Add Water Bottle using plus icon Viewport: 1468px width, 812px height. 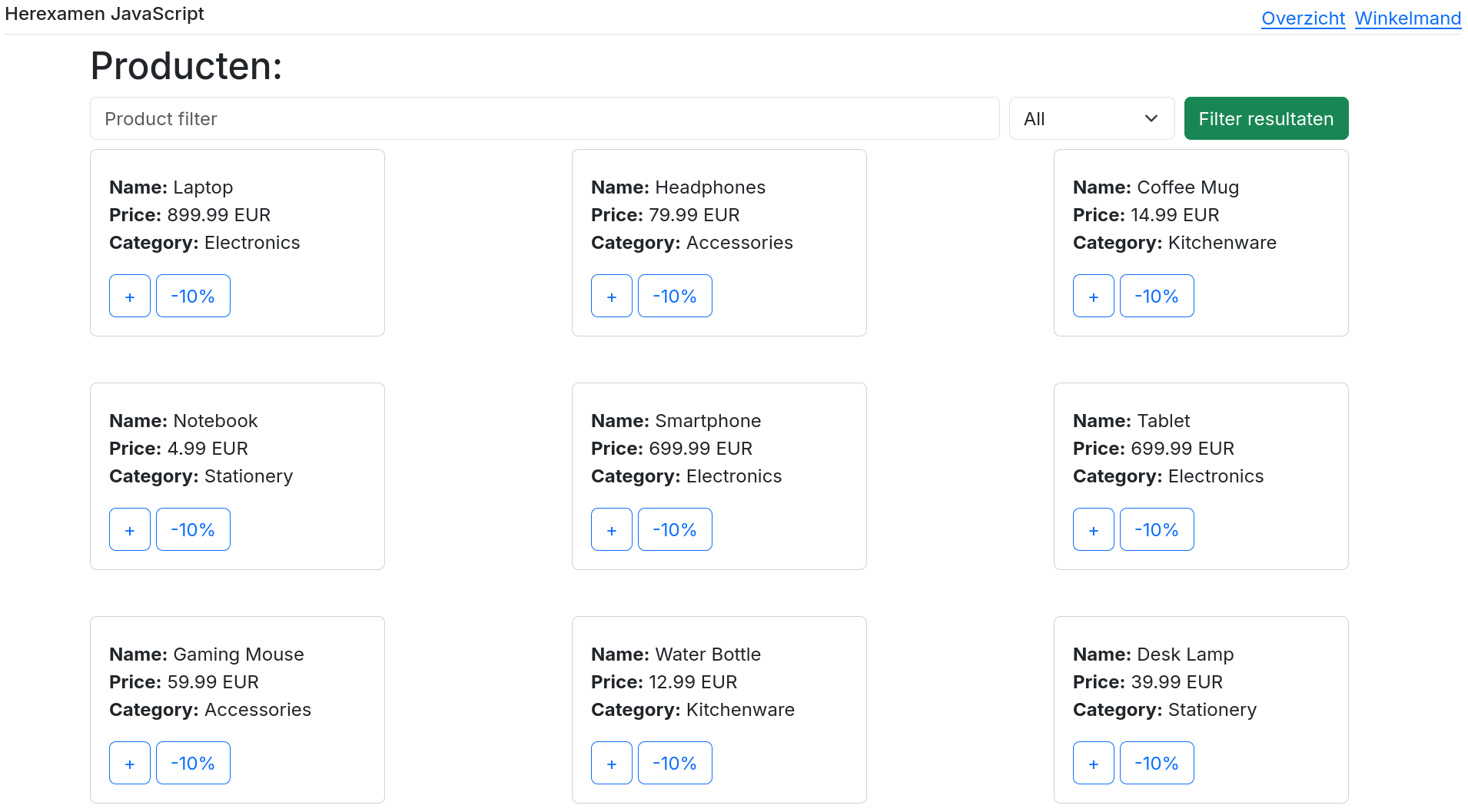coord(611,764)
